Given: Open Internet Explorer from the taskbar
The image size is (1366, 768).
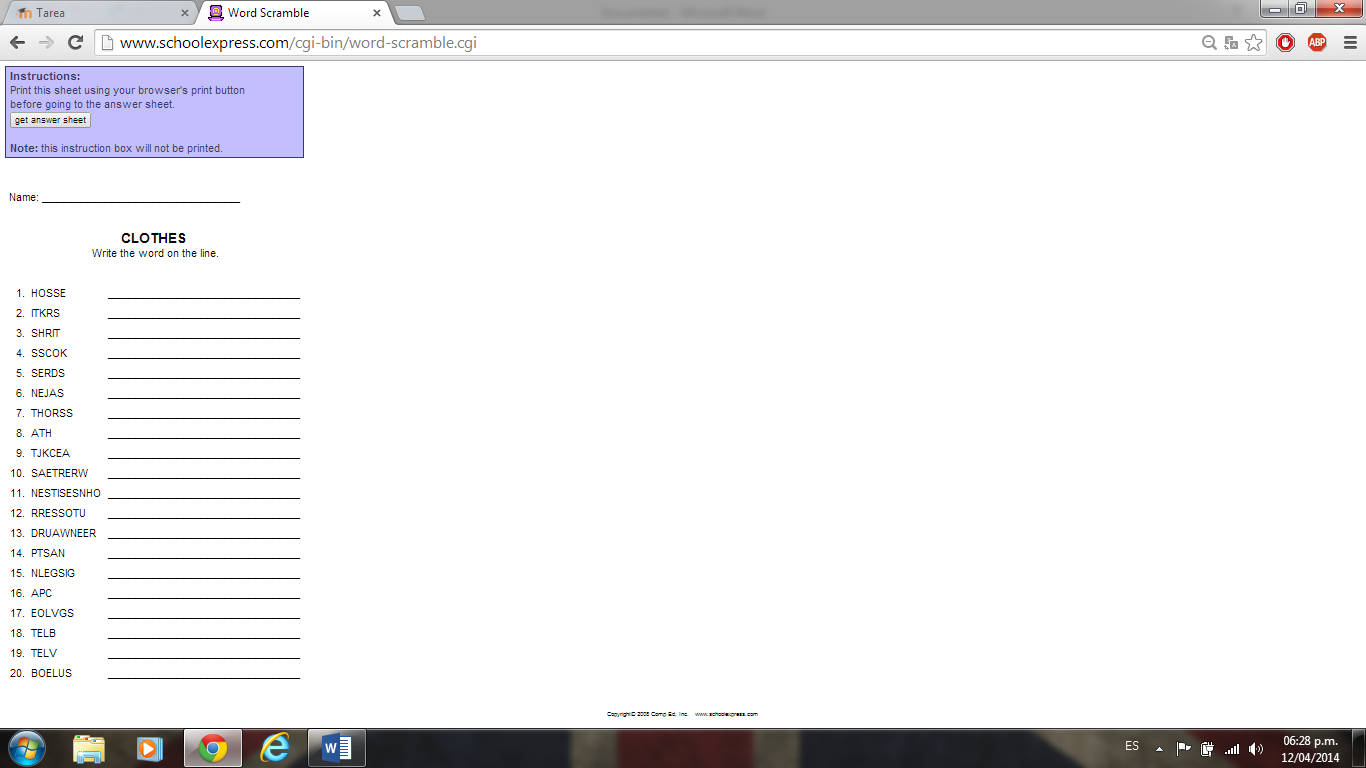Looking at the screenshot, I should (274, 748).
